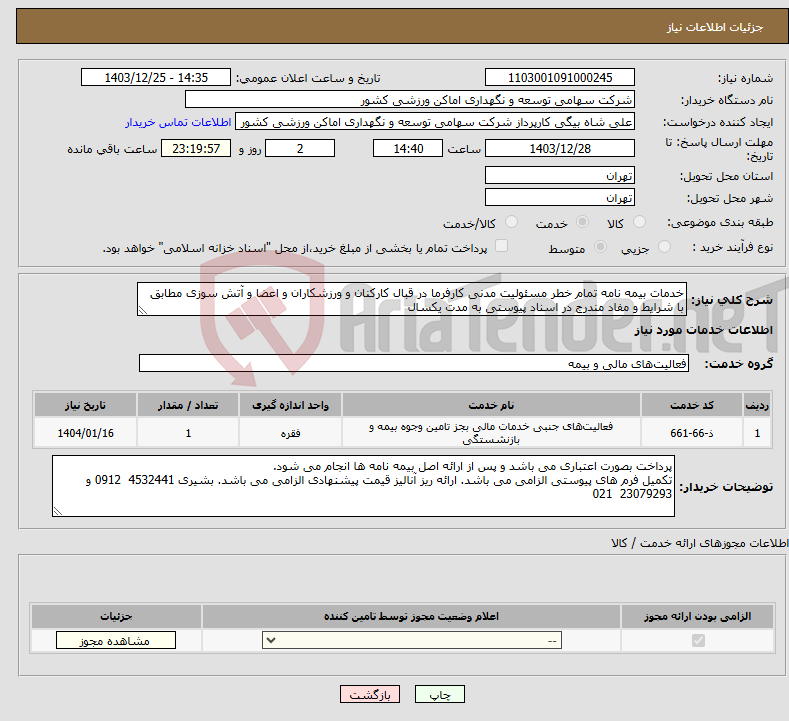The image size is (789, 721).
Task: Select the کالا radio button
Action: point(639,222)
